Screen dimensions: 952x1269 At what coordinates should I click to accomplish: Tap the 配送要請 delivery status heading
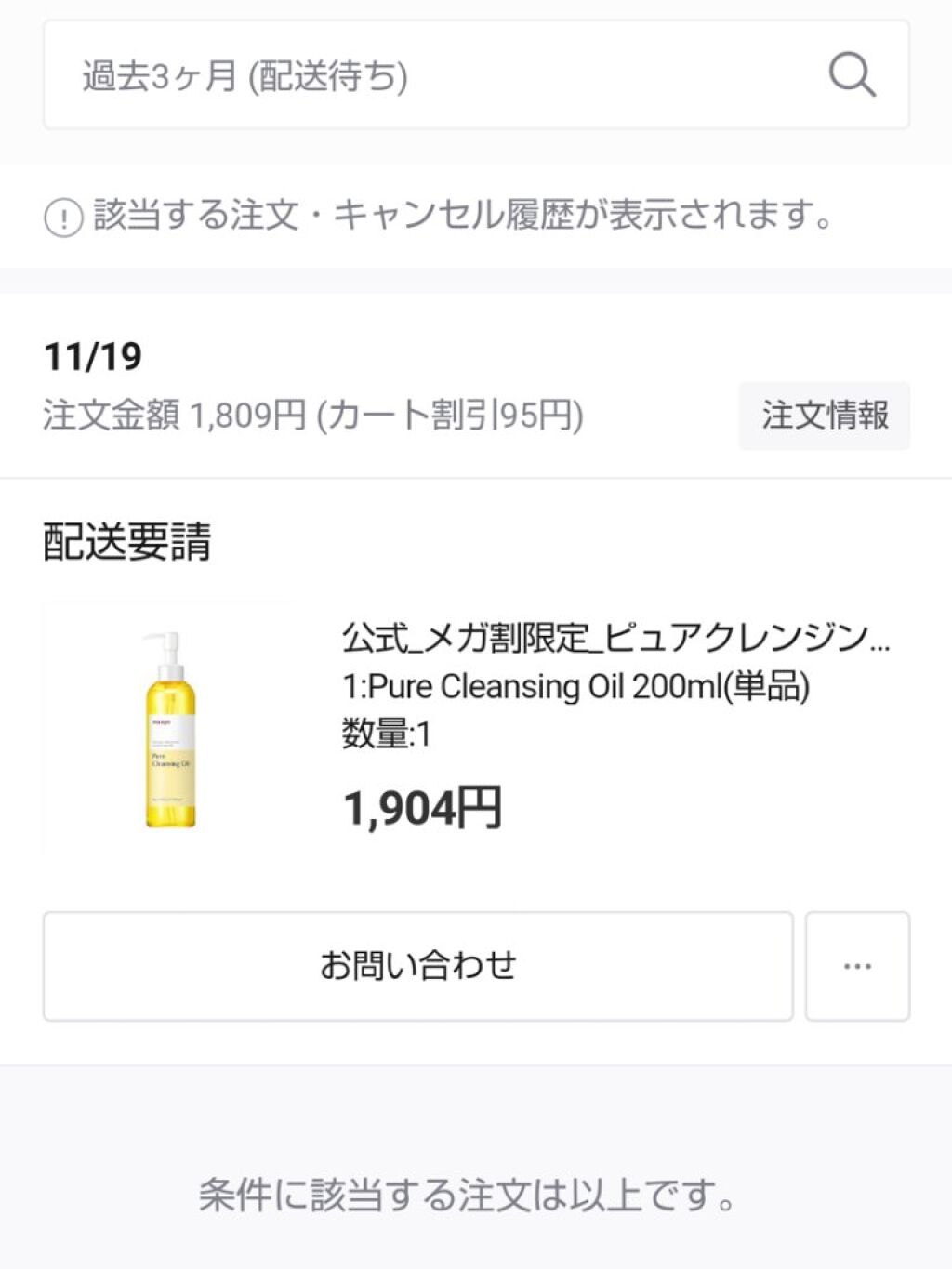[127, 541]
